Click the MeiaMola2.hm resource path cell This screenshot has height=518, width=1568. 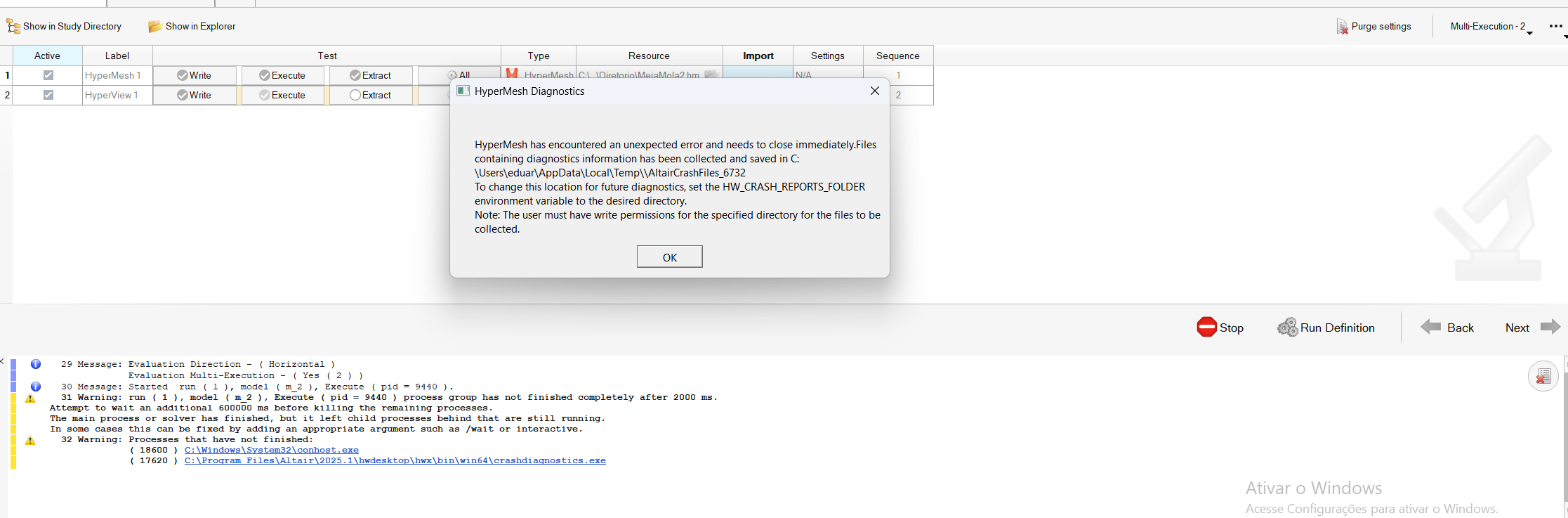coord(640,74)
